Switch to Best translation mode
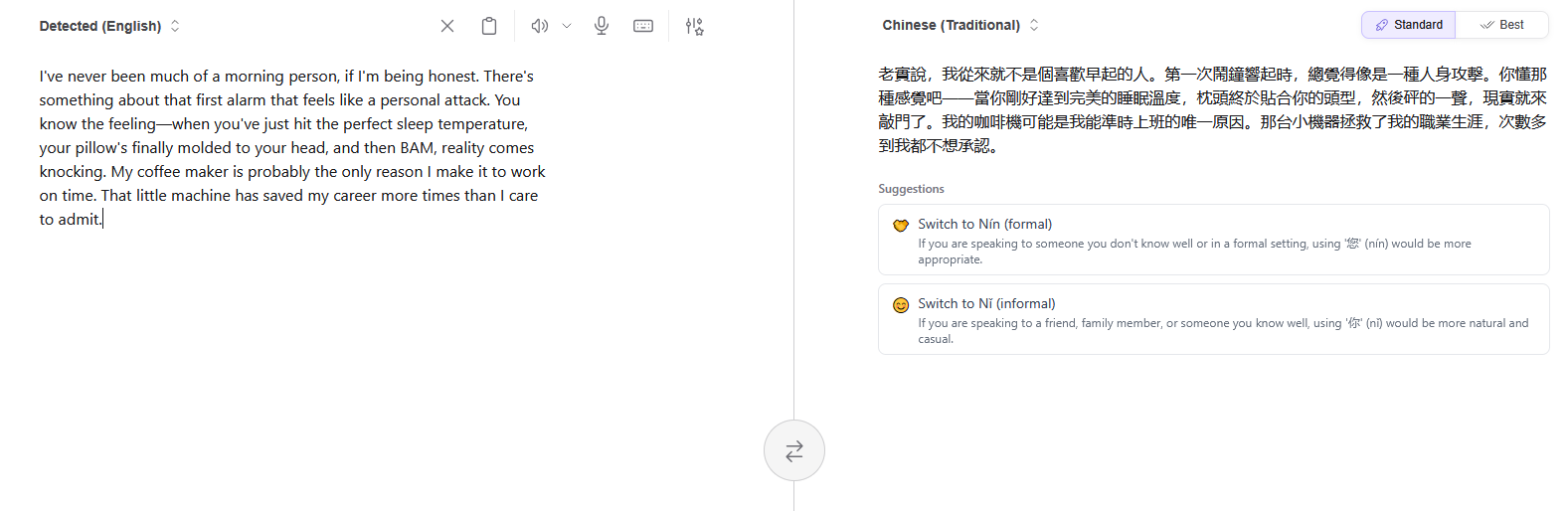Viewport: 1568px width, 511px height. click(x=1501, y=25)
